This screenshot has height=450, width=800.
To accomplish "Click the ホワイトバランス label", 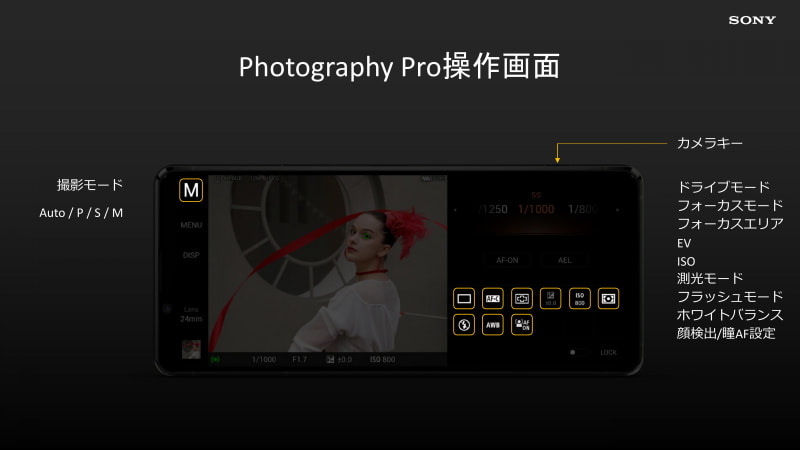I will pos(730,315).
